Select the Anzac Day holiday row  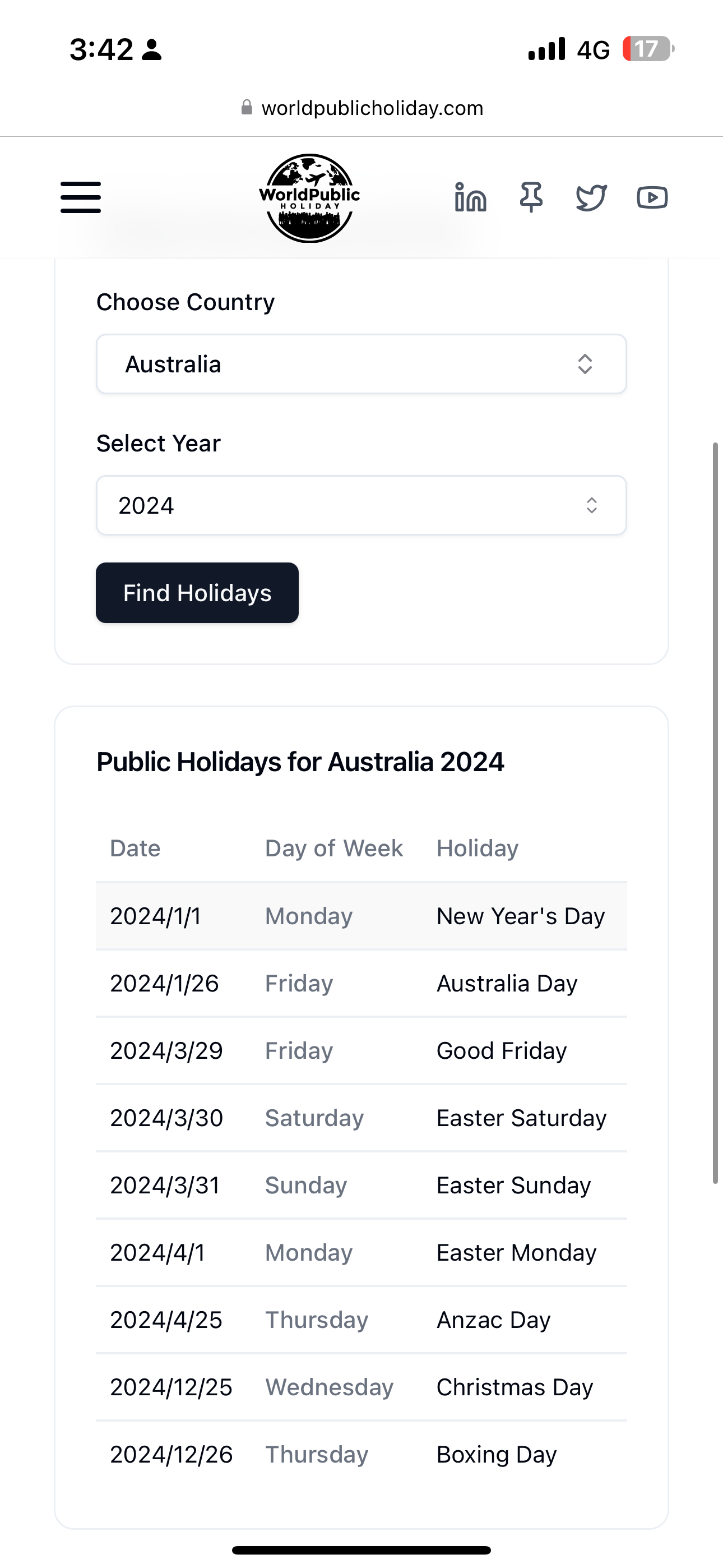click(x=361, y=1320)
